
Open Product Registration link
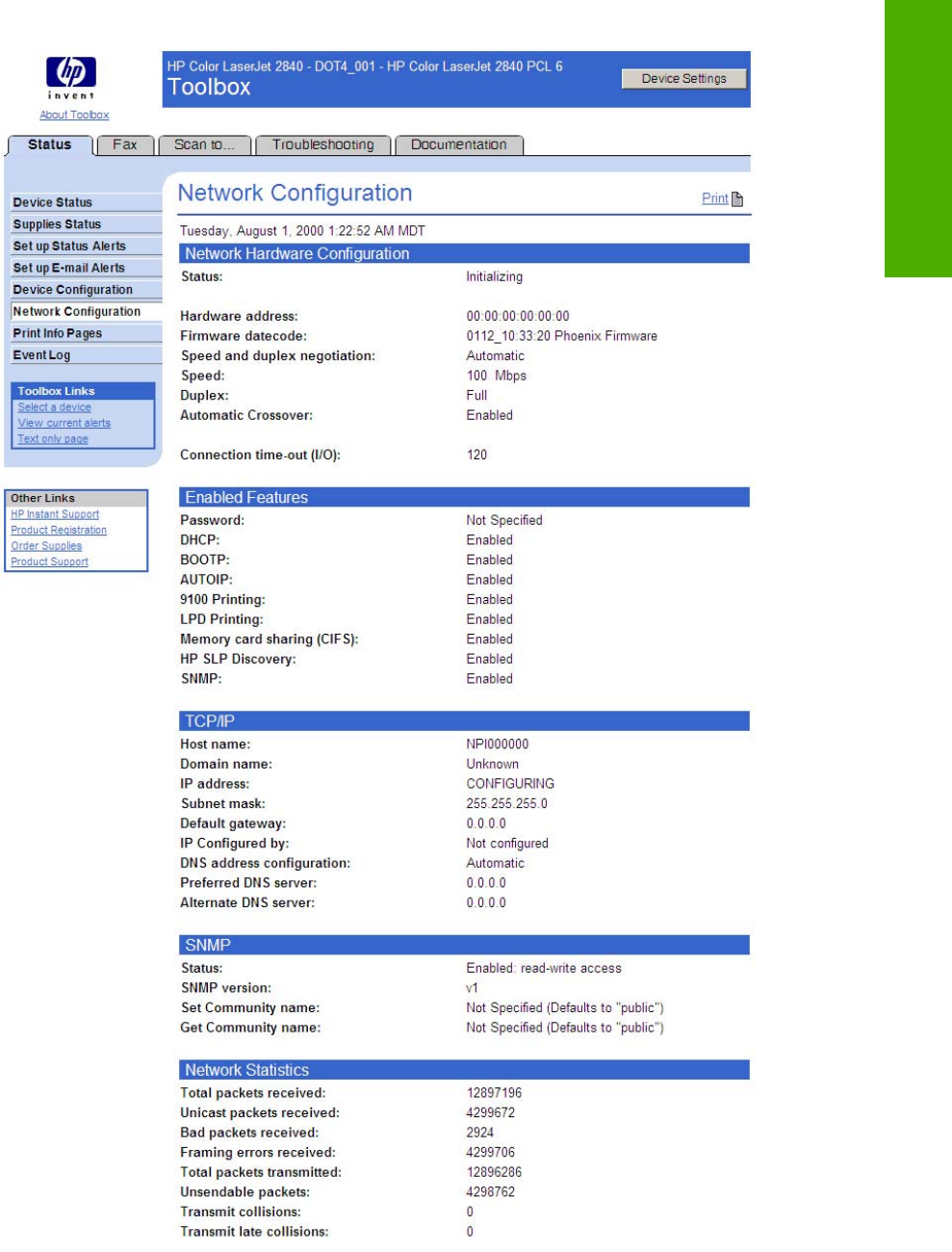click(59, 531)
